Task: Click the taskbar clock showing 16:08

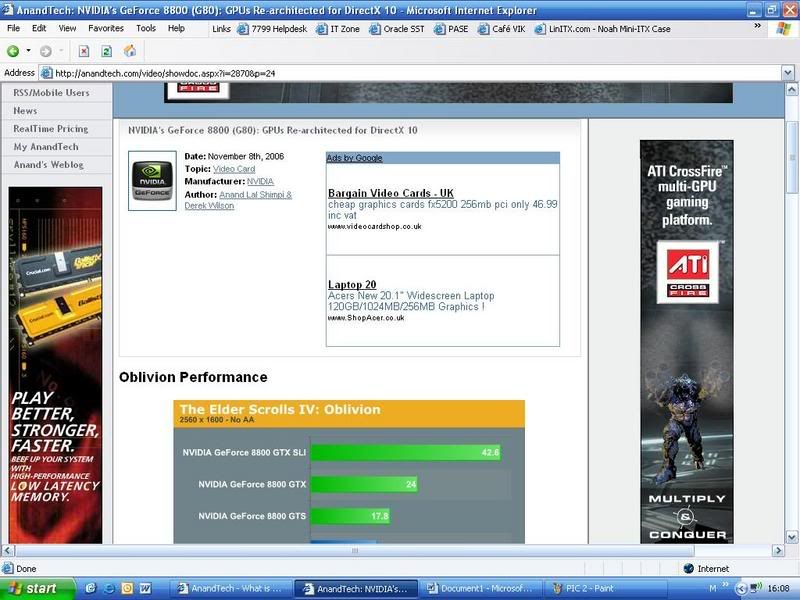Action: pos(778,589)
